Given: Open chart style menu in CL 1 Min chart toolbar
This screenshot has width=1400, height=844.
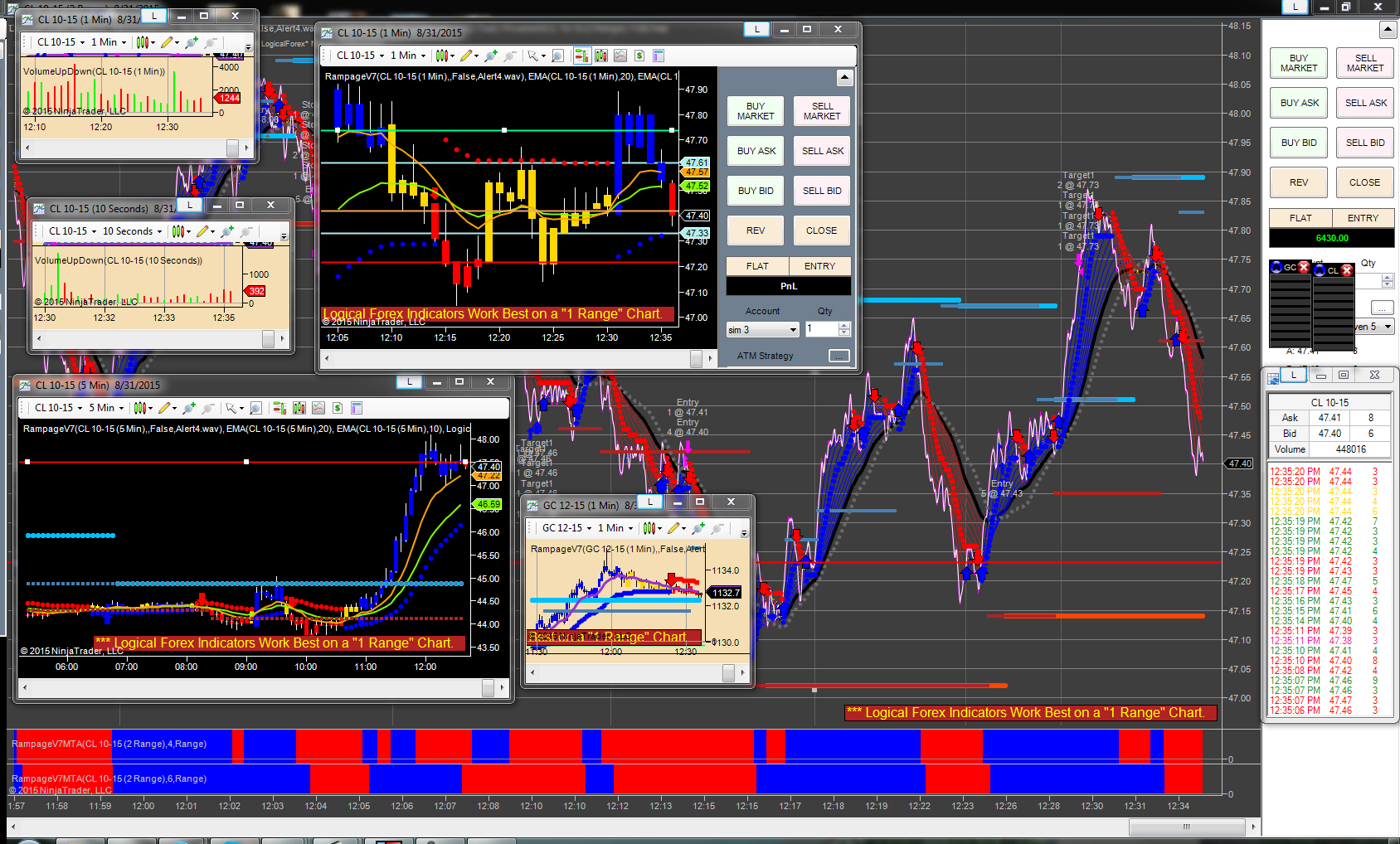Looking at the screenshot, I should pyautogui.click(x=445, y=56).
